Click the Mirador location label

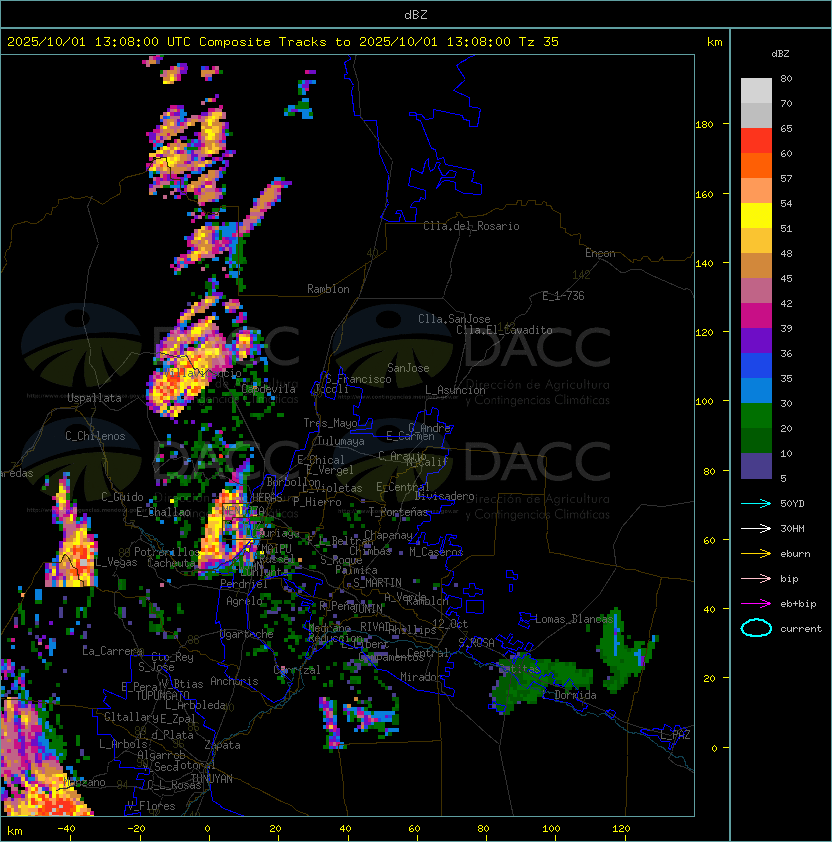(422, 677)
